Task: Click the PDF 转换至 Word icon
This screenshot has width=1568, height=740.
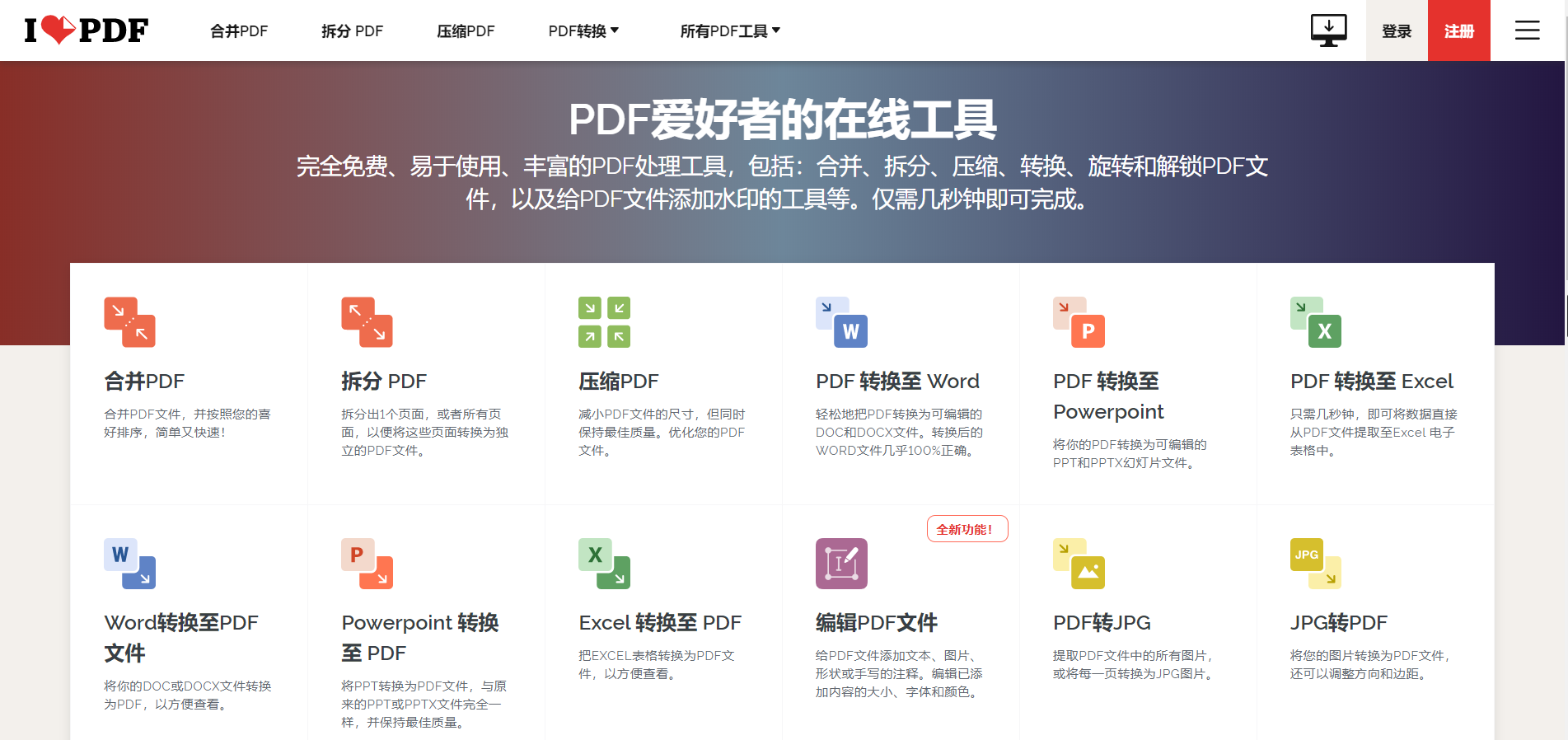Action: (x=841, y=322)
